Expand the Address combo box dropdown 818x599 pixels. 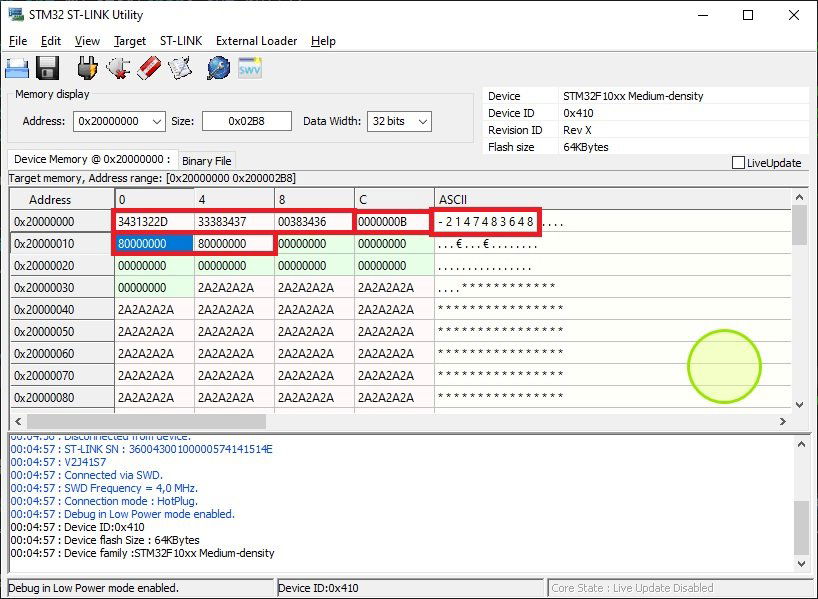coord(157,122)
